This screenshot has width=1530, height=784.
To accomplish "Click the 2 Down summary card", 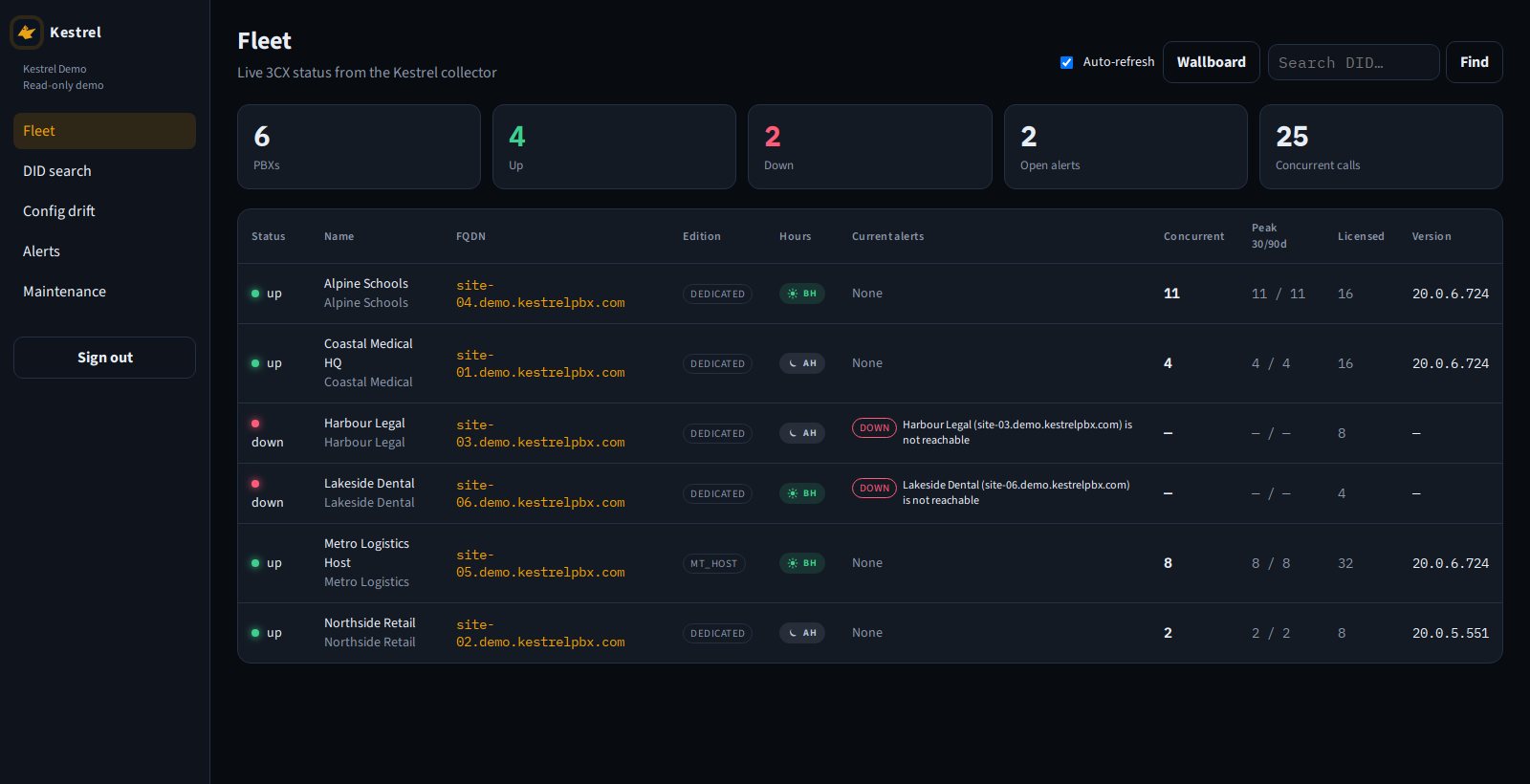I will pyautogui.click(x=869, y=146).
